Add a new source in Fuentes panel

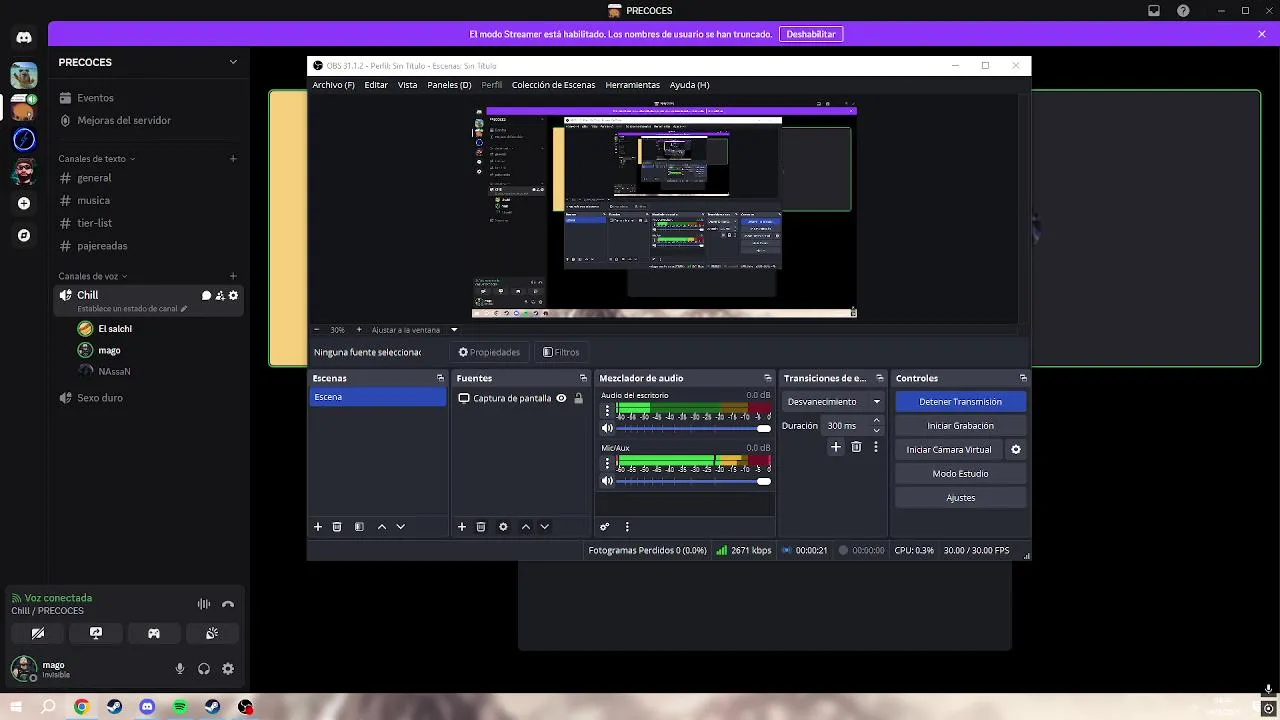[462, 527]
